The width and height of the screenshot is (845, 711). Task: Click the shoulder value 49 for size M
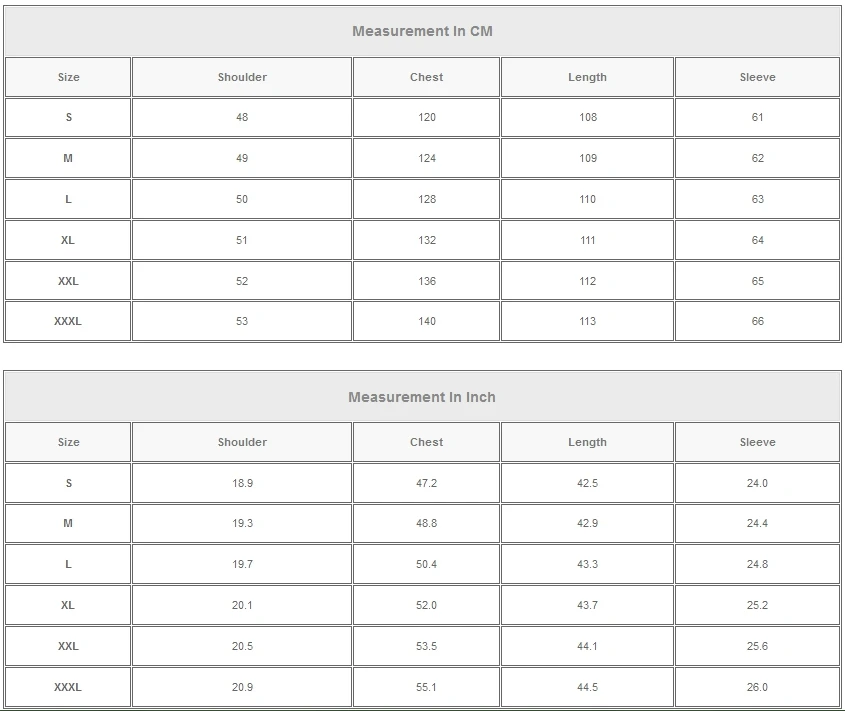tap(242, 158)
